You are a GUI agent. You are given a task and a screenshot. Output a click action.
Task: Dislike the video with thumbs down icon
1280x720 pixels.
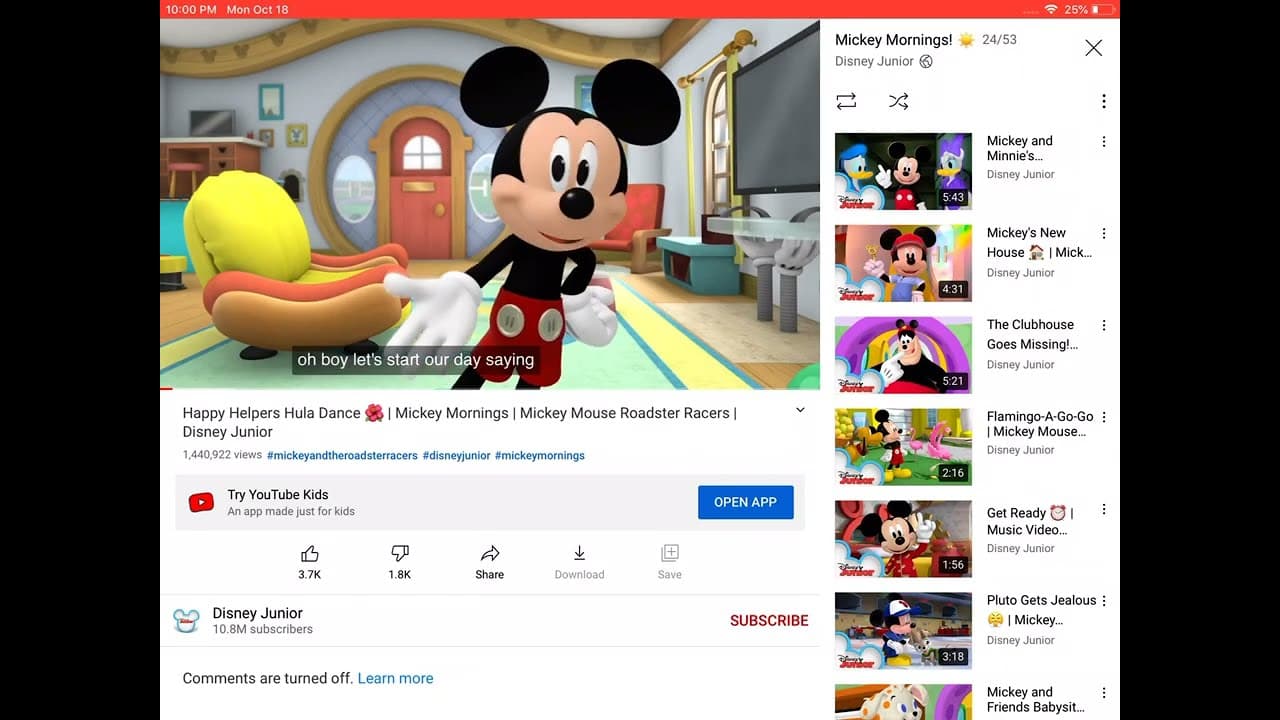[x=400, y=554]
